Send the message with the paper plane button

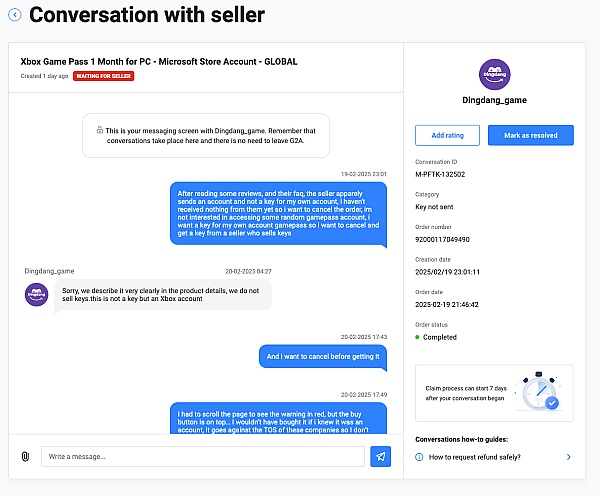380,456
